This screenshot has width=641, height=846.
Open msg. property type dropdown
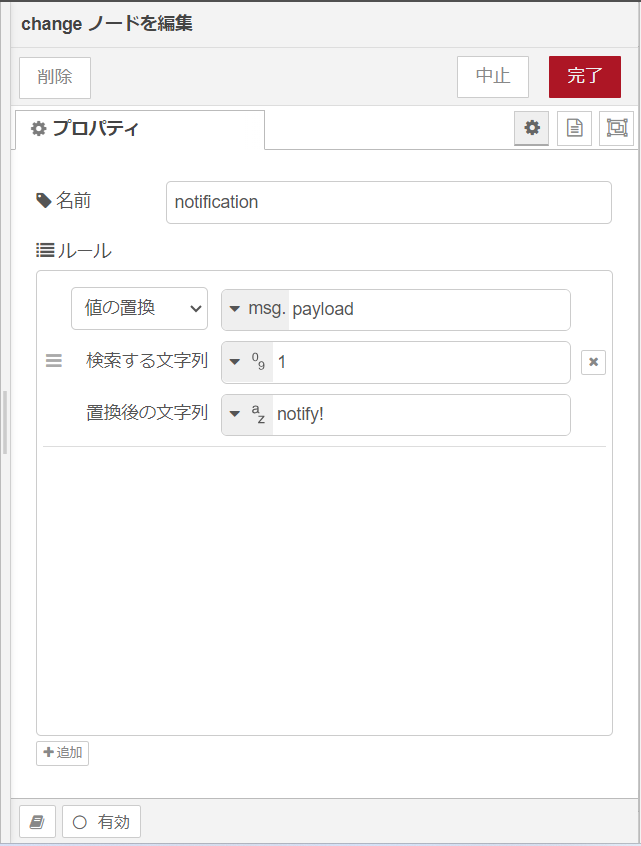256,310
